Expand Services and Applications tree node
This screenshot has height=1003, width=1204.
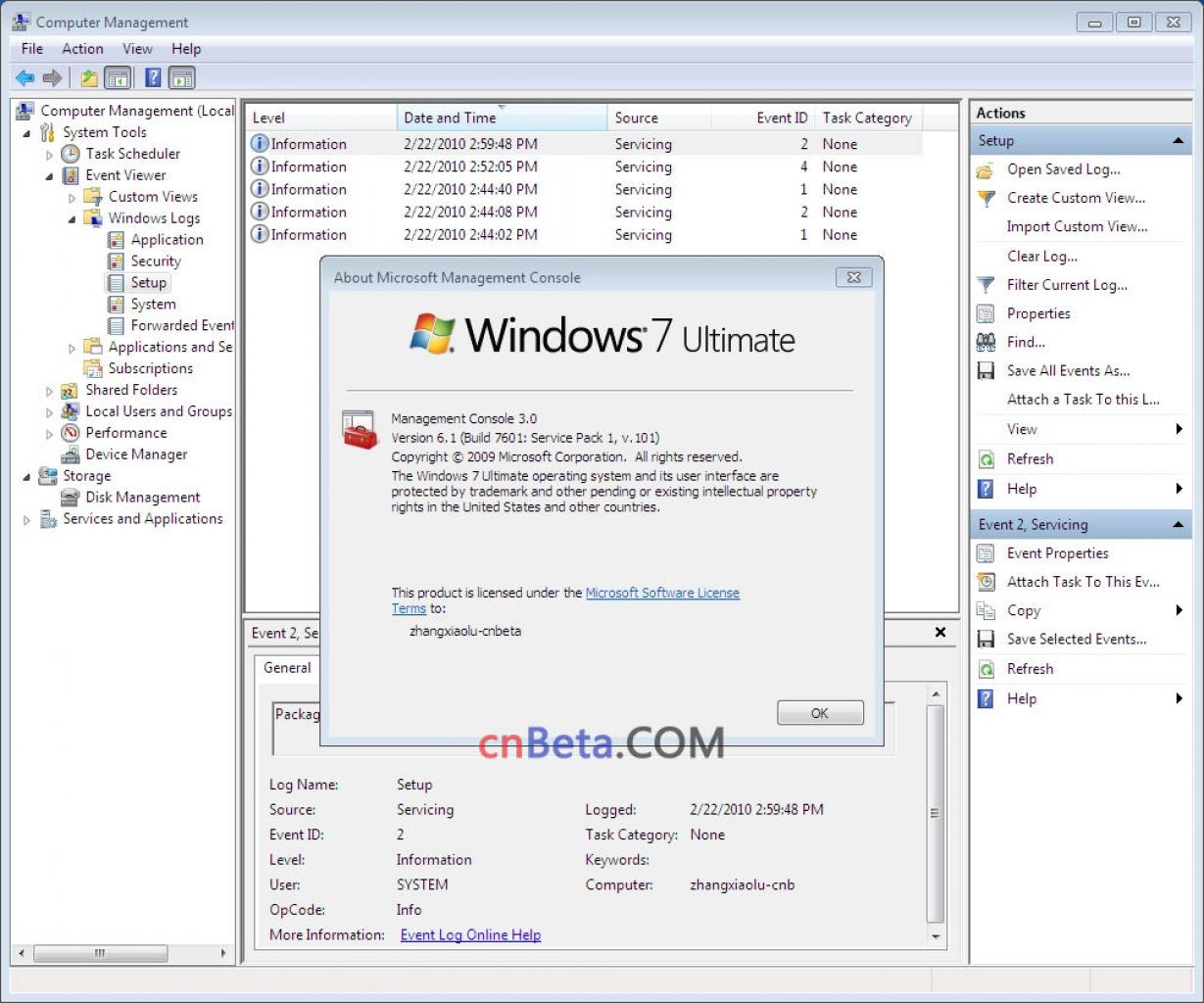(26, 520)
